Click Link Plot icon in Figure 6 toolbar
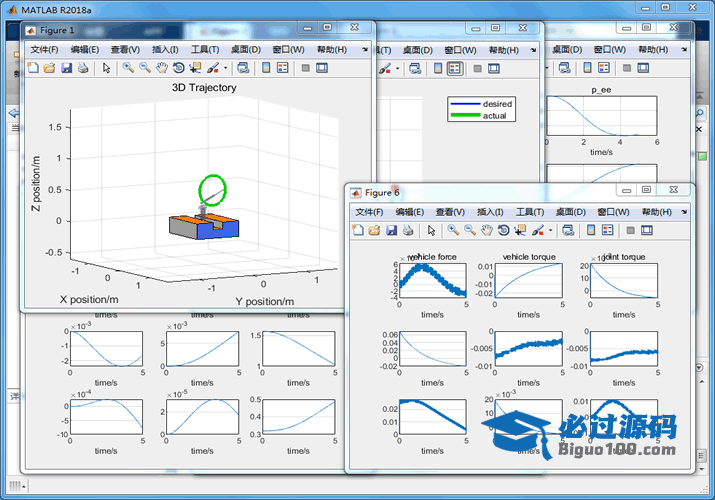Viewport: 715px width, 500px height. [x=568, y=230]
